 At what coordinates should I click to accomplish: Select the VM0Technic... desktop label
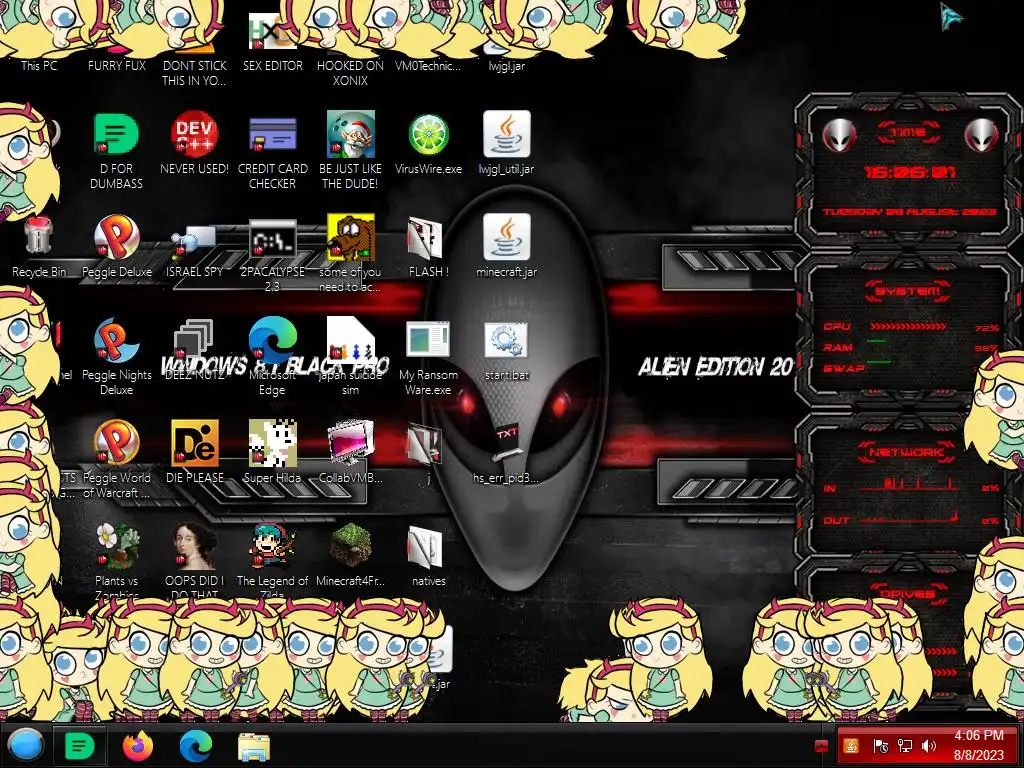pos(428,66)
